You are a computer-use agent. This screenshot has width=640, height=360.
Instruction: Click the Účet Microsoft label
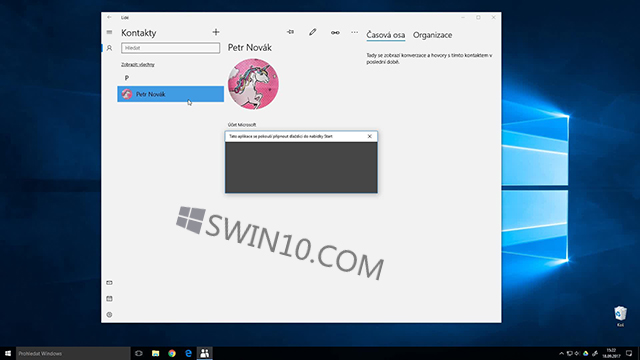pyautogui.click(x=242, y=125)
